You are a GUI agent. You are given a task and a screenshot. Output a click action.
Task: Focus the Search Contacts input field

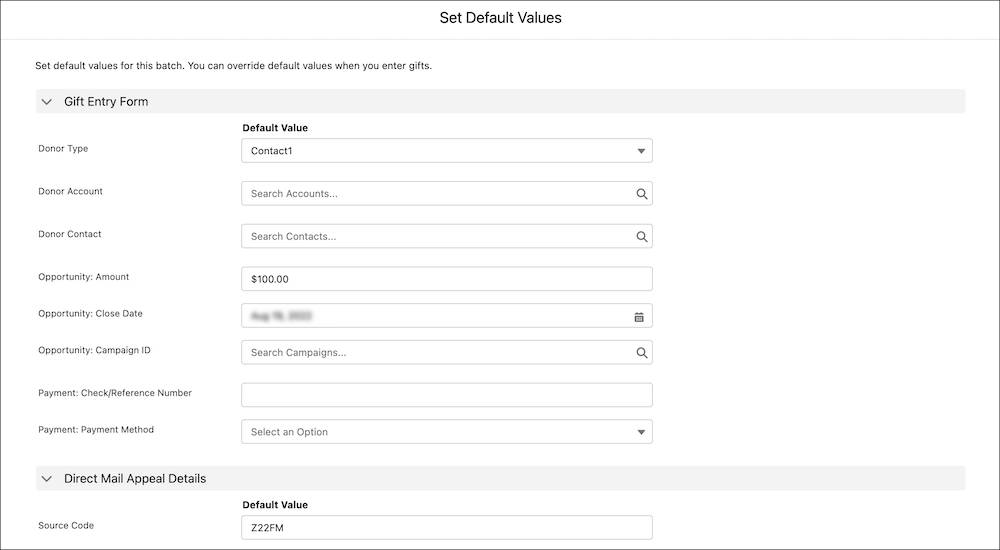tap(436, 237)
